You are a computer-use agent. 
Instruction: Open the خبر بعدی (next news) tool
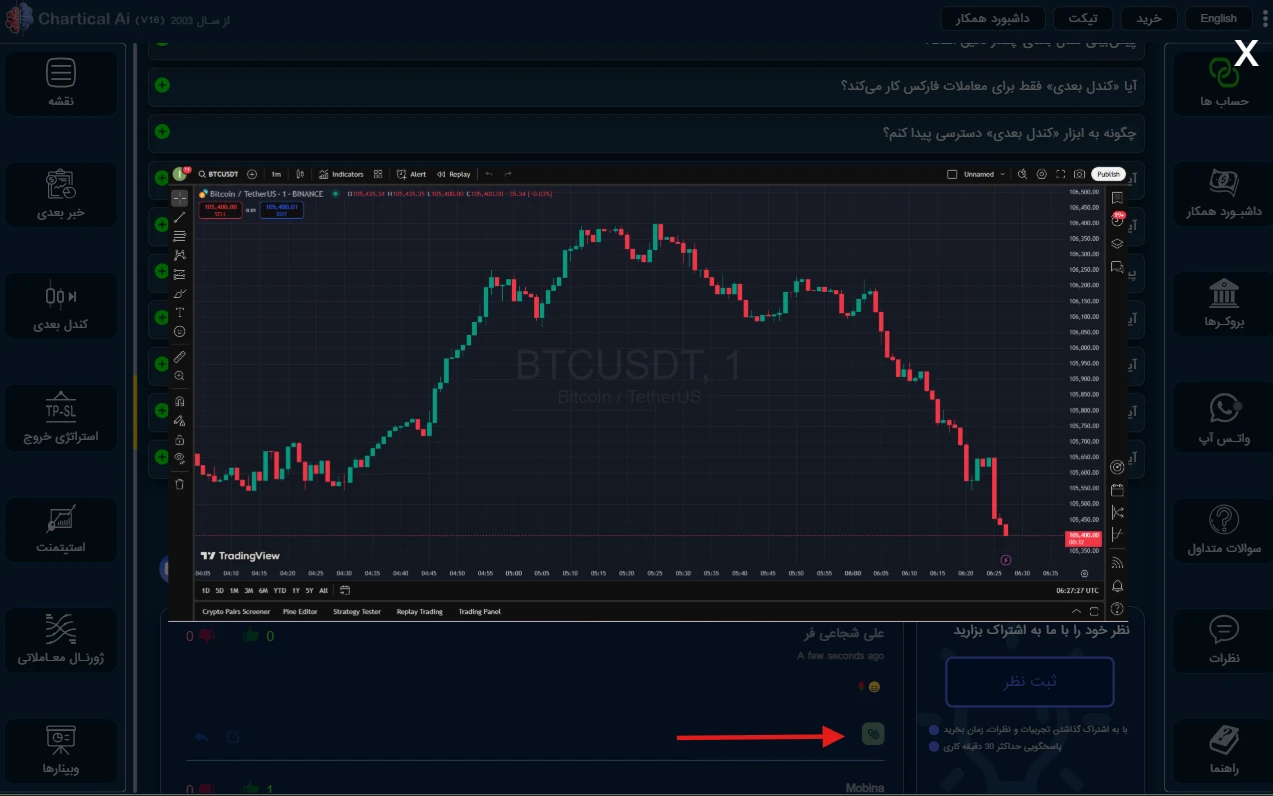click(x=61, y=194)
